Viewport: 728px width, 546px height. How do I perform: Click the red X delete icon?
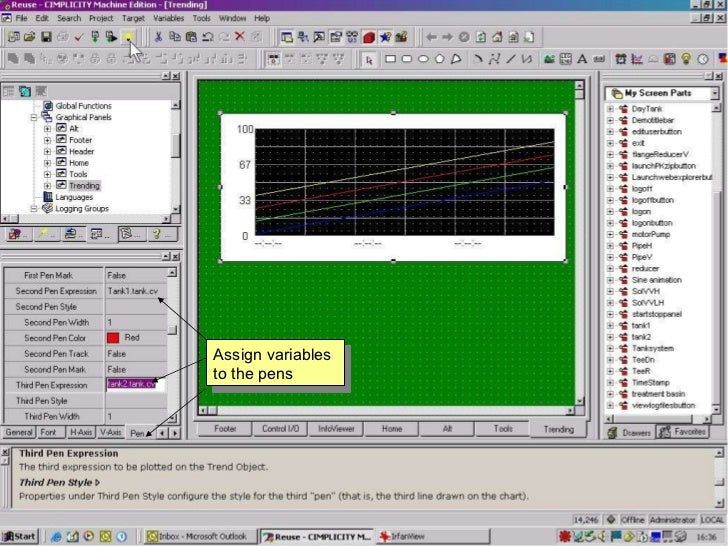(239, 37)
